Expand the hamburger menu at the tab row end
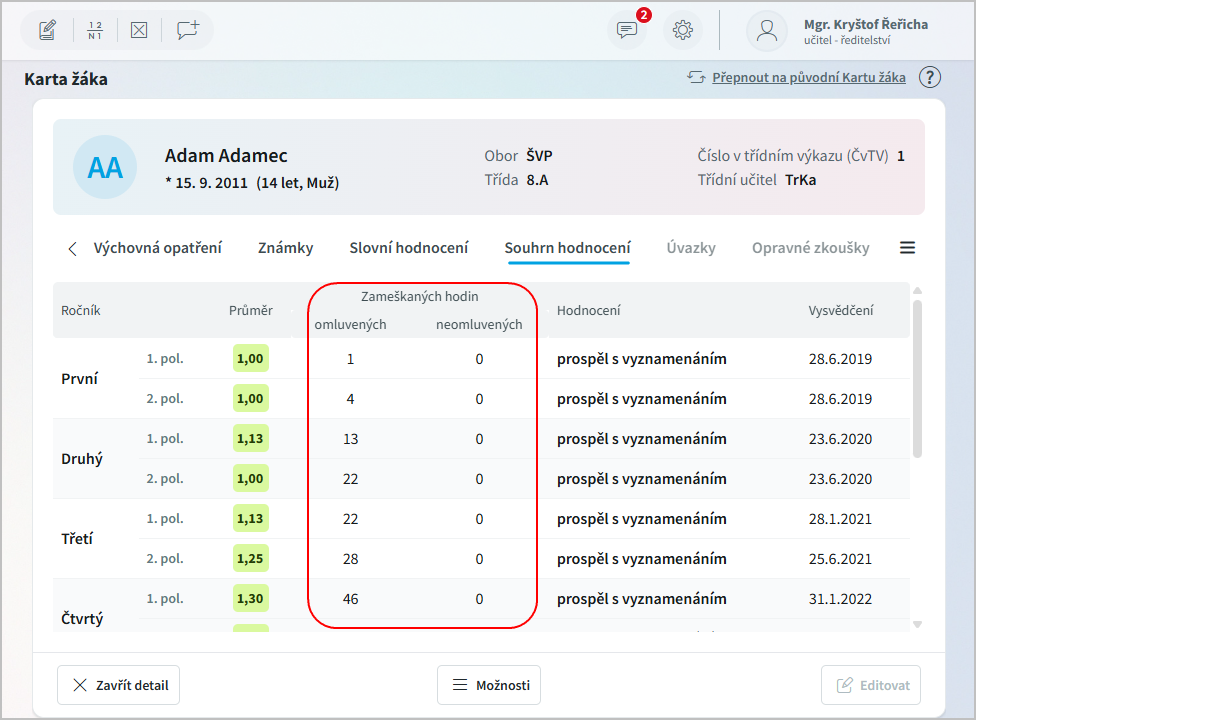The image size is (1212, 720). coord(907,248)
